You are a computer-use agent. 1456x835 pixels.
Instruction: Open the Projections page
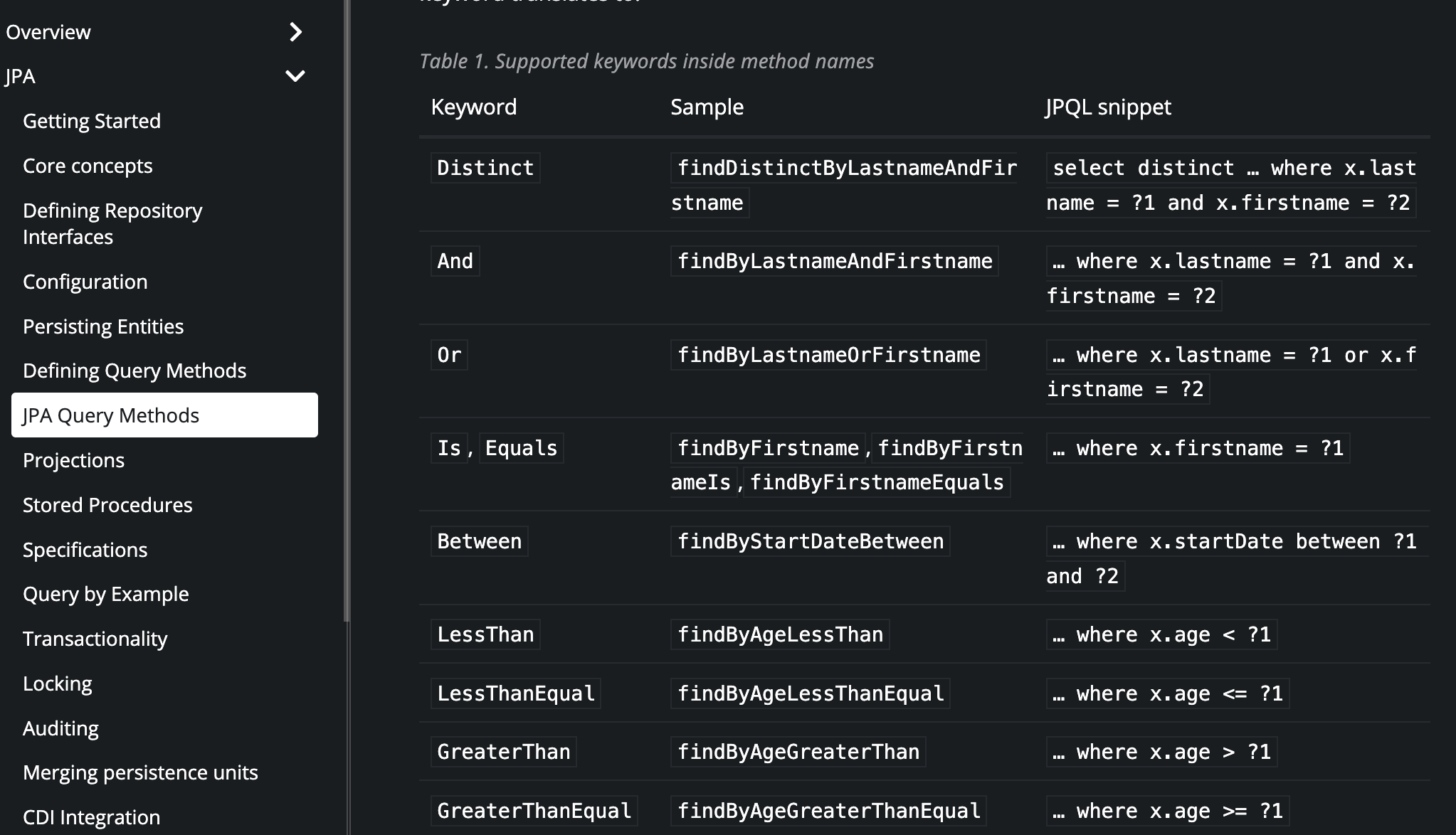73,460
